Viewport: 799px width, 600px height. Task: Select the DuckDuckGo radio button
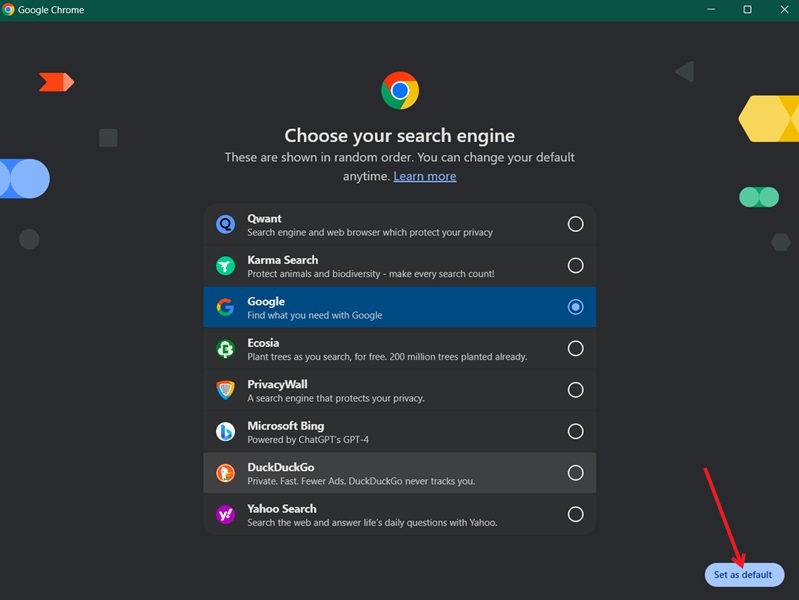pyautogui.click(x=575, y=473)
